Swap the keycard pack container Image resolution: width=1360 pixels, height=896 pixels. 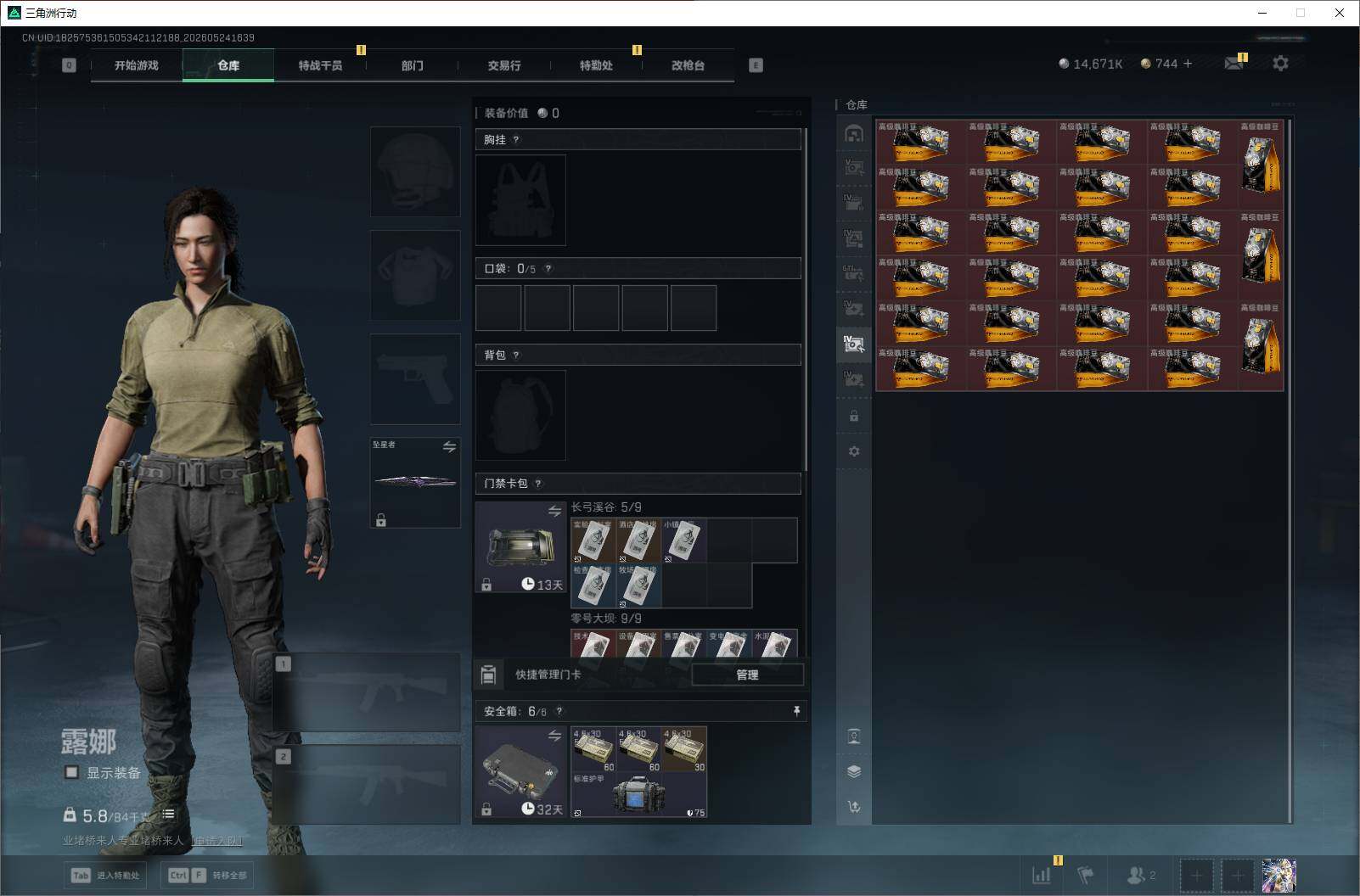[554, 511]
